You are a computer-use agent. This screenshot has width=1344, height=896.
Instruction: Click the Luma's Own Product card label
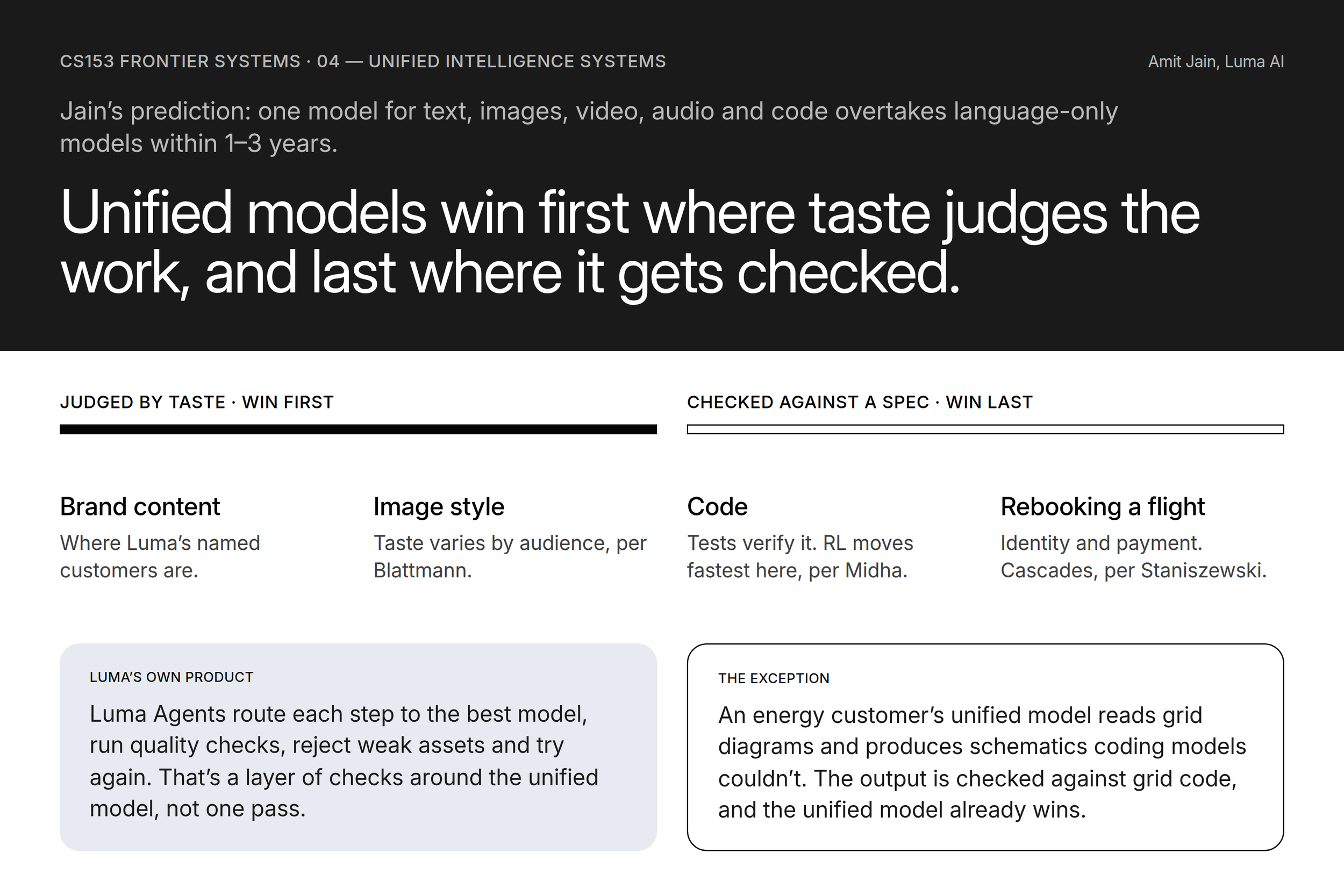[x=171, y=677]
